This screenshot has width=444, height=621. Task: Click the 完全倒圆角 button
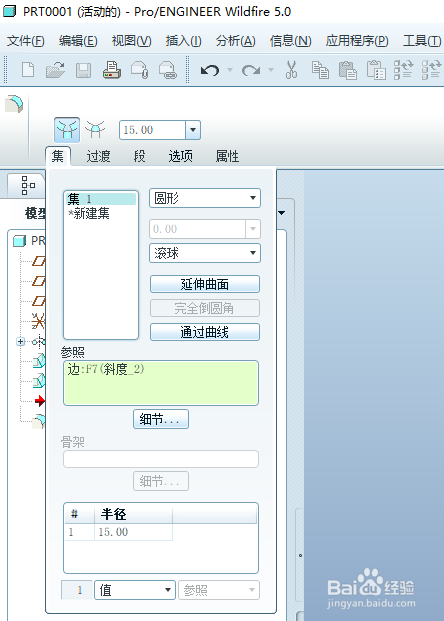click(205, 308)
